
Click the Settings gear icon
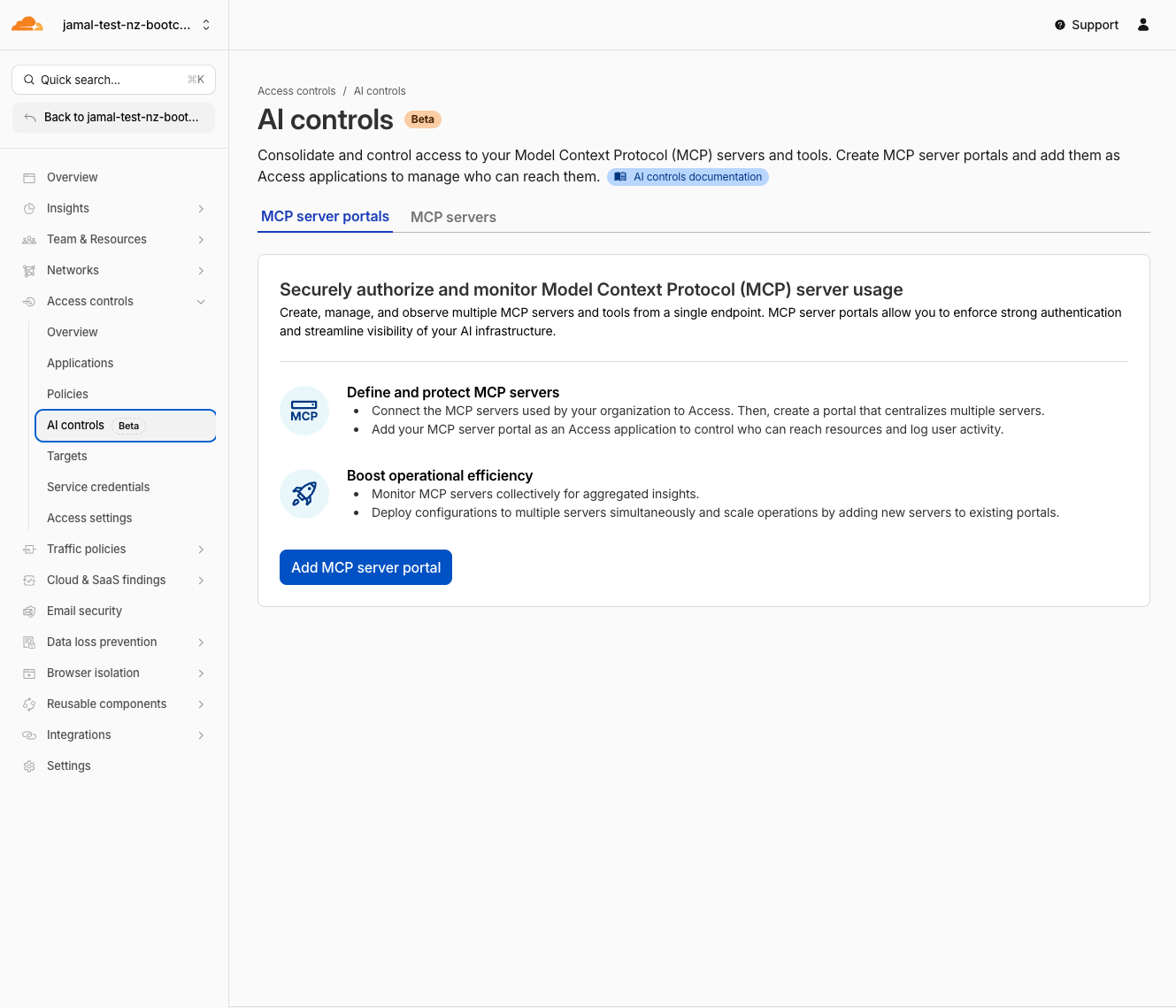[x=29, y=766]
